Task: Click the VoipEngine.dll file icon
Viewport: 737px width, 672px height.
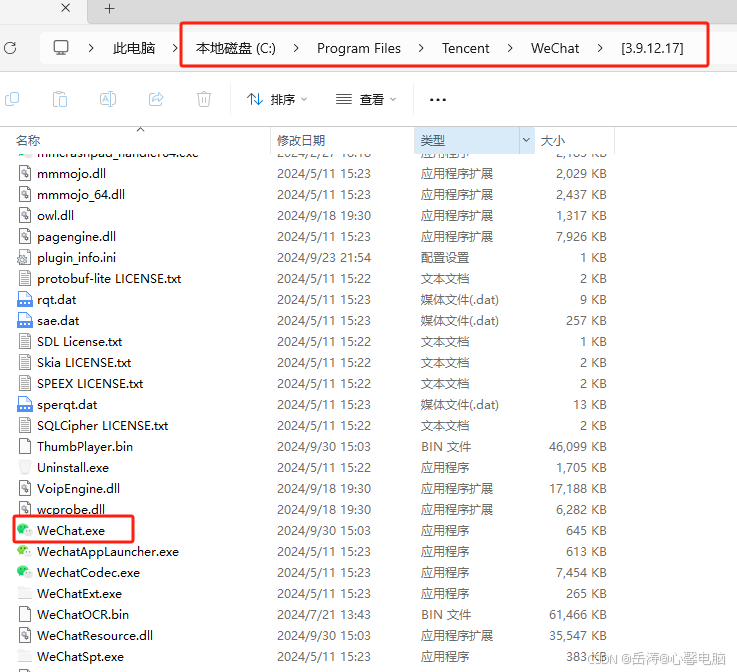Action: pyautogui.click(x=25, y=488)
